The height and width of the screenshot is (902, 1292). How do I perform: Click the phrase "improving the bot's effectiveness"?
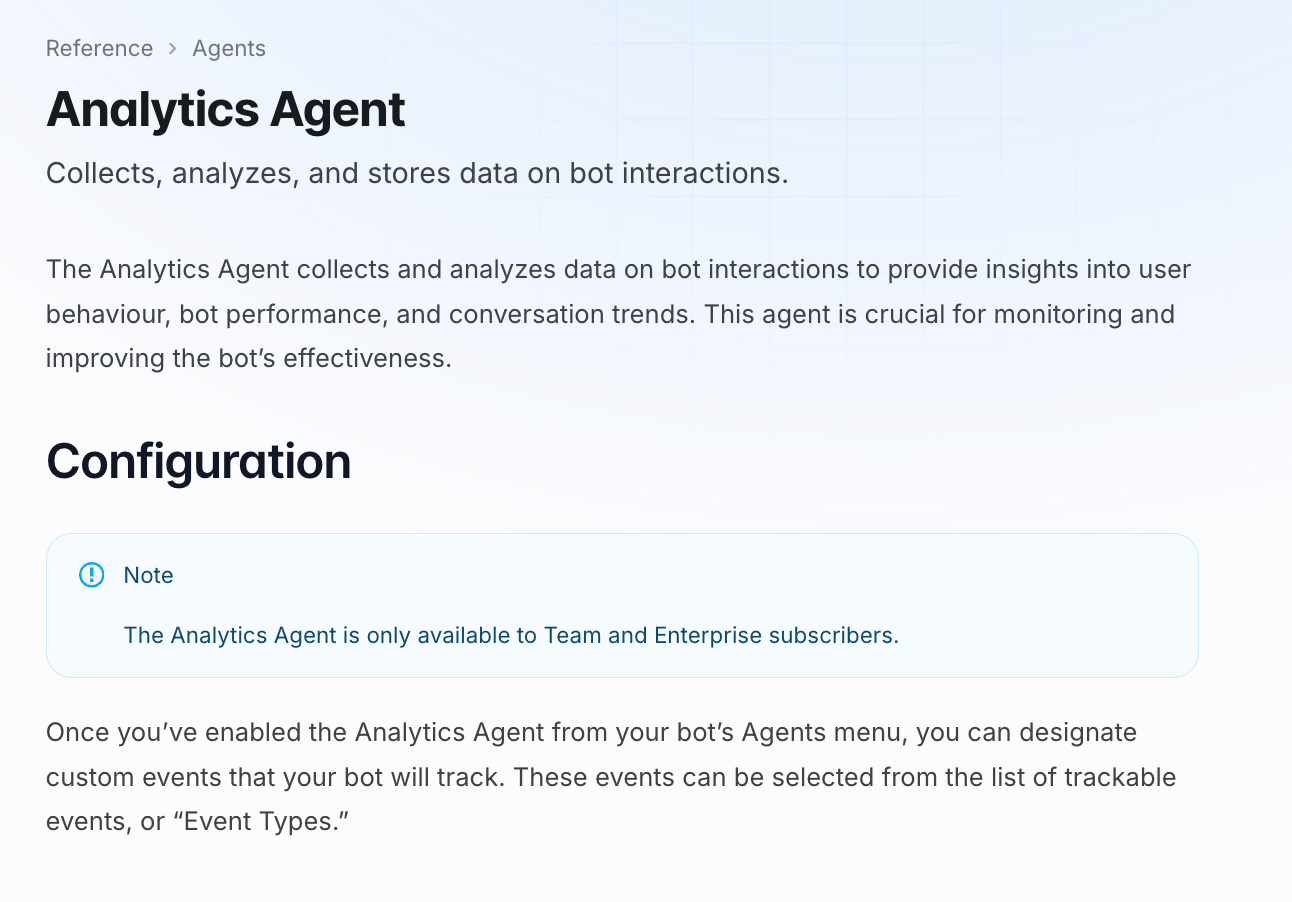pyautogui.click(x=248, y=358)
